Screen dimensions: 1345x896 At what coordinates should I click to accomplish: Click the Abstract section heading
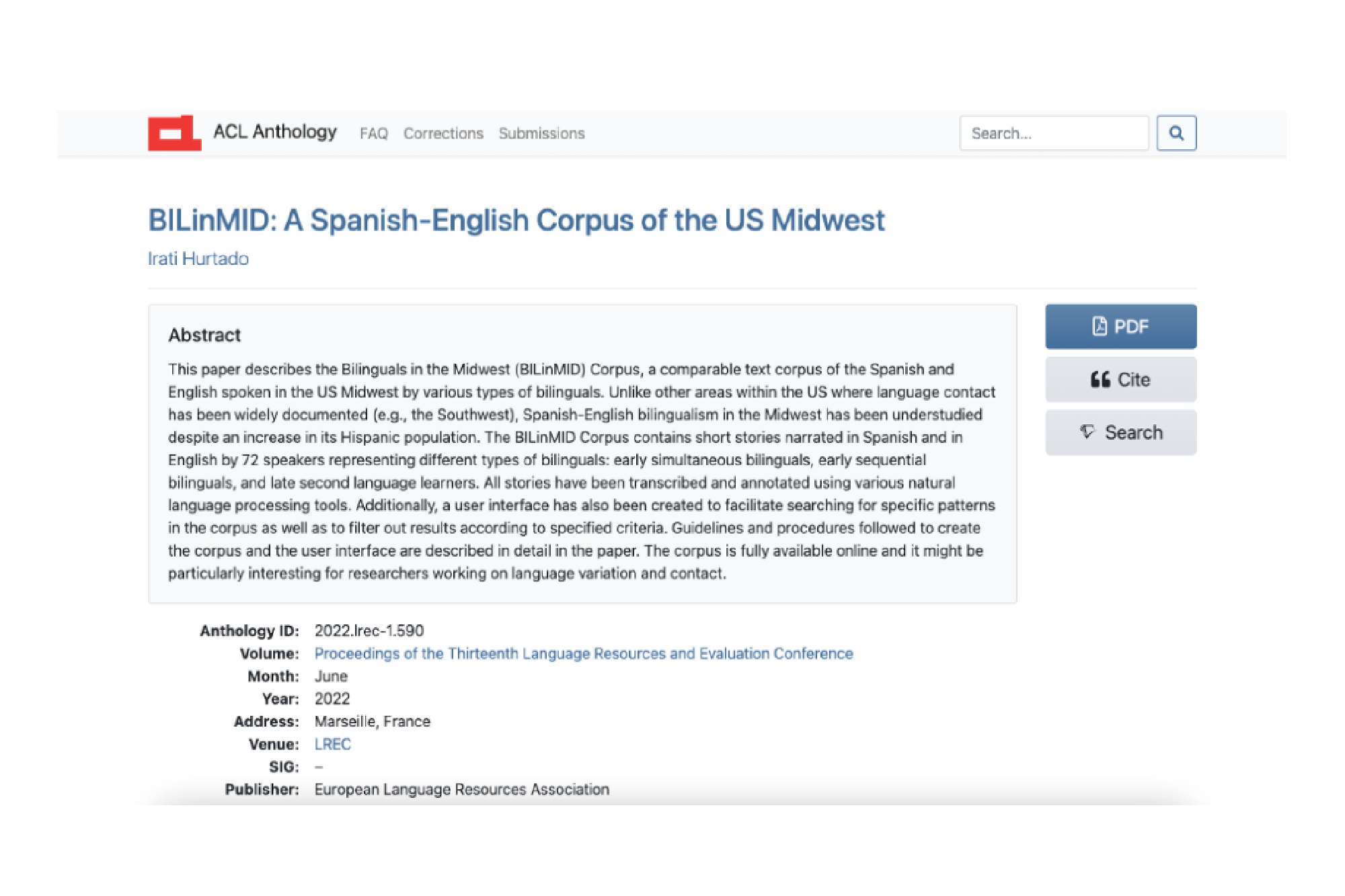(x=204, y=335)
